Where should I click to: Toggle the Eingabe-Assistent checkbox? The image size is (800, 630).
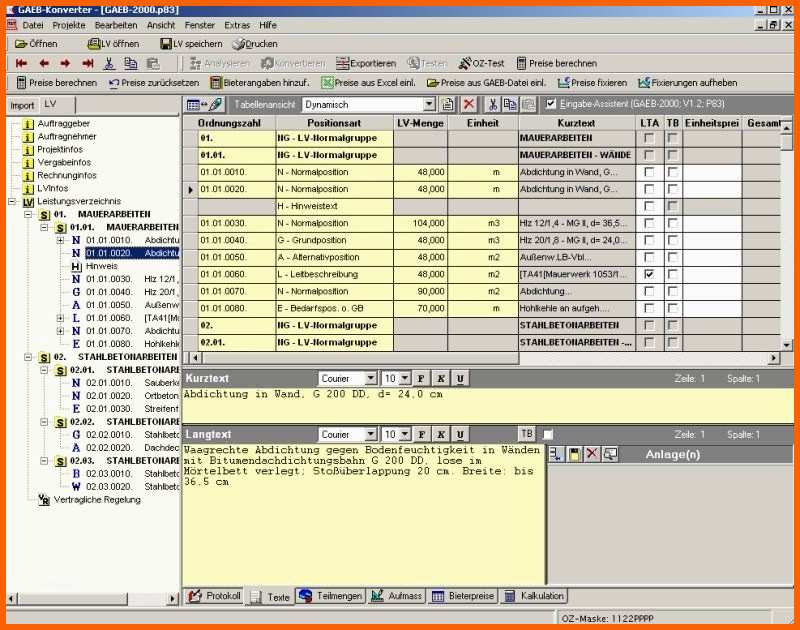tap(551, 104)
